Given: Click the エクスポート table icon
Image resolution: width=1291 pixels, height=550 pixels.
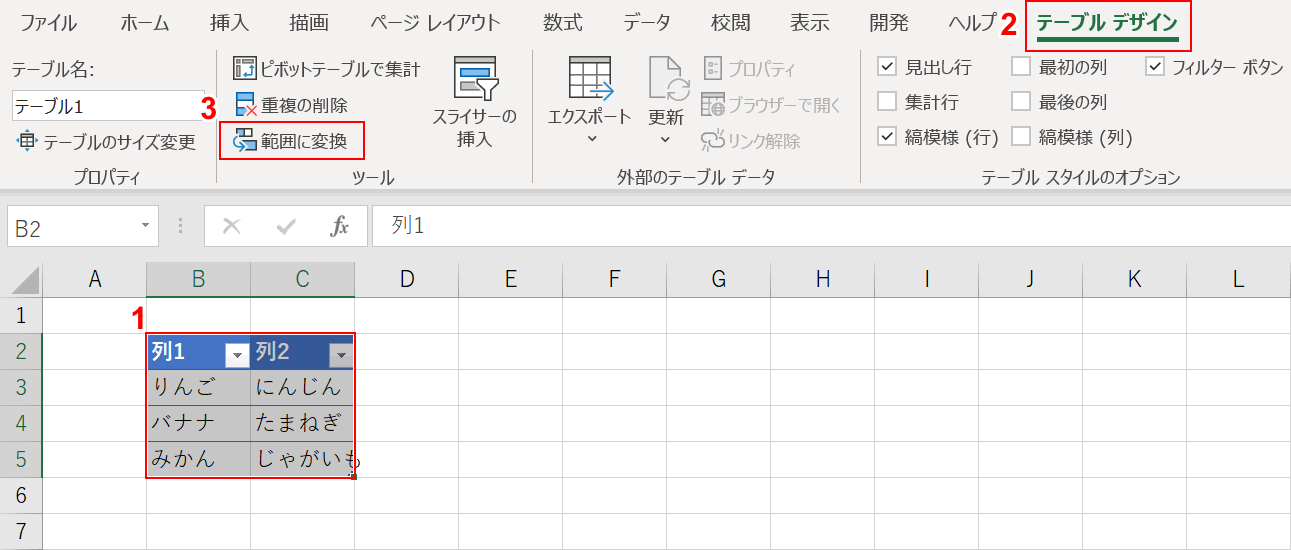Looking at the screenshot, I should tap(590, 80).
